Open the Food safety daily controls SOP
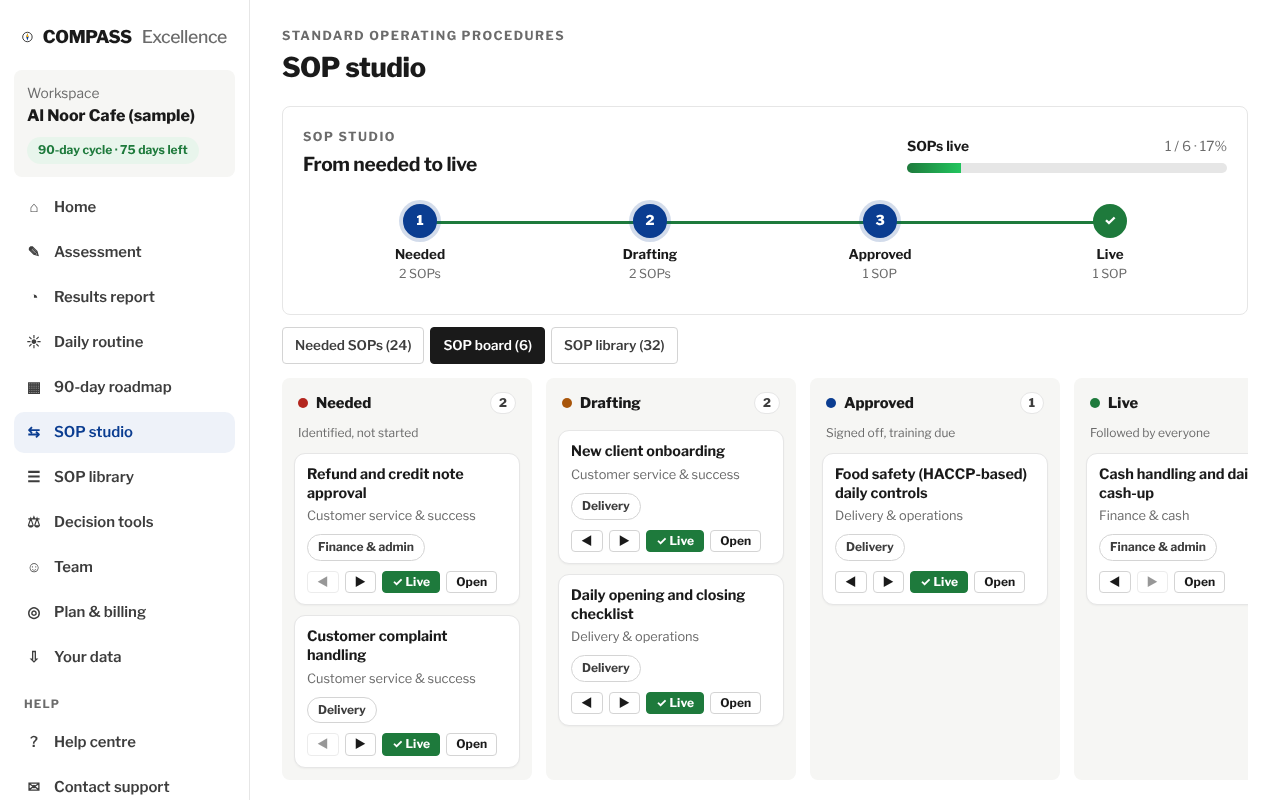Viewport: 1280px width, 800px height. click(x=999, y=582)
